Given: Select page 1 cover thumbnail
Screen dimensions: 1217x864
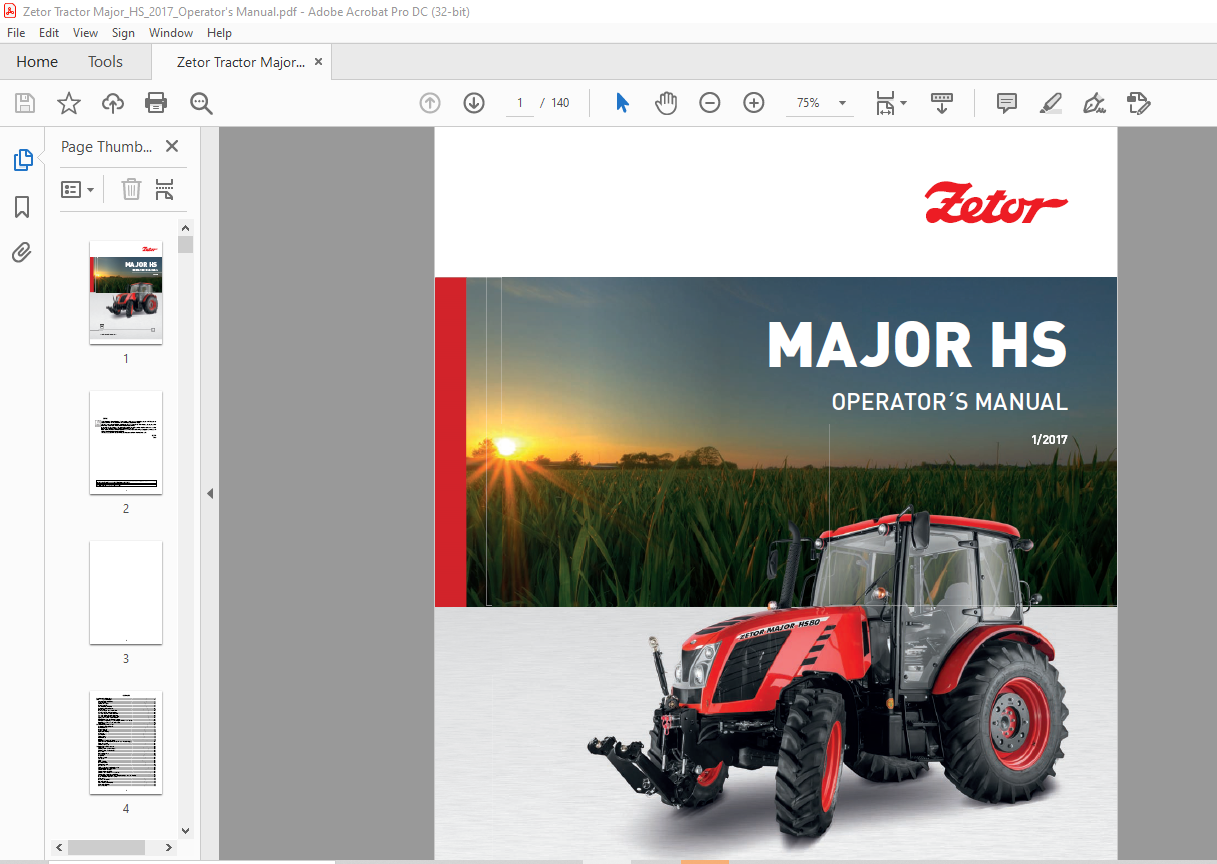Looking at the screenshot, I should (126, 292).
